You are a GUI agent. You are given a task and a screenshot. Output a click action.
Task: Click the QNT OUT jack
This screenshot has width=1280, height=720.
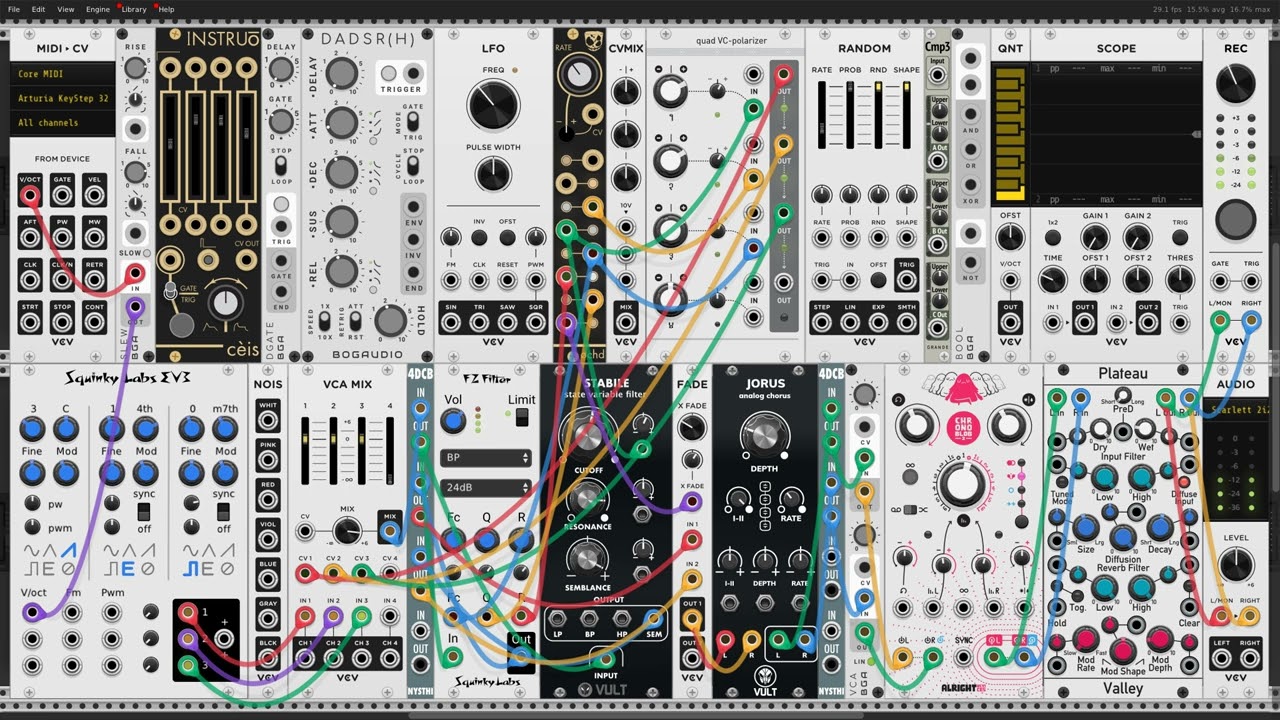pos(1010,323)
